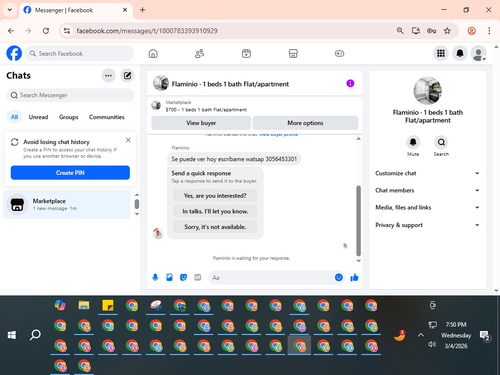The image size is (500, 375).
Task: Bookmark this page with the star icon
Action: click(x=447, y=31)
